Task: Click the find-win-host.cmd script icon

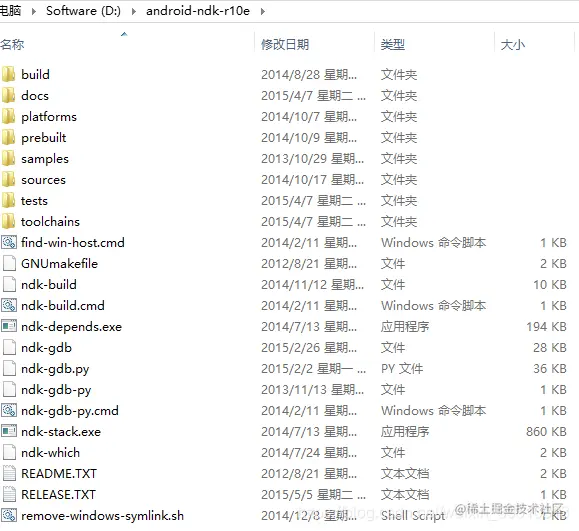Action: (9, 243)
